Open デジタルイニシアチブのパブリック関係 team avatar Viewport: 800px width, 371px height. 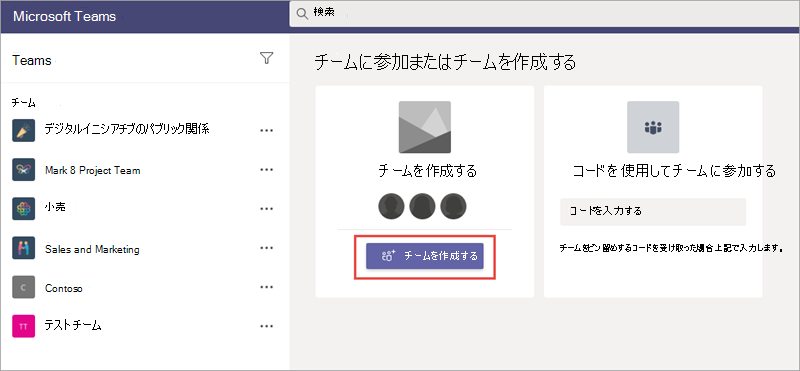tap(23, 131)
